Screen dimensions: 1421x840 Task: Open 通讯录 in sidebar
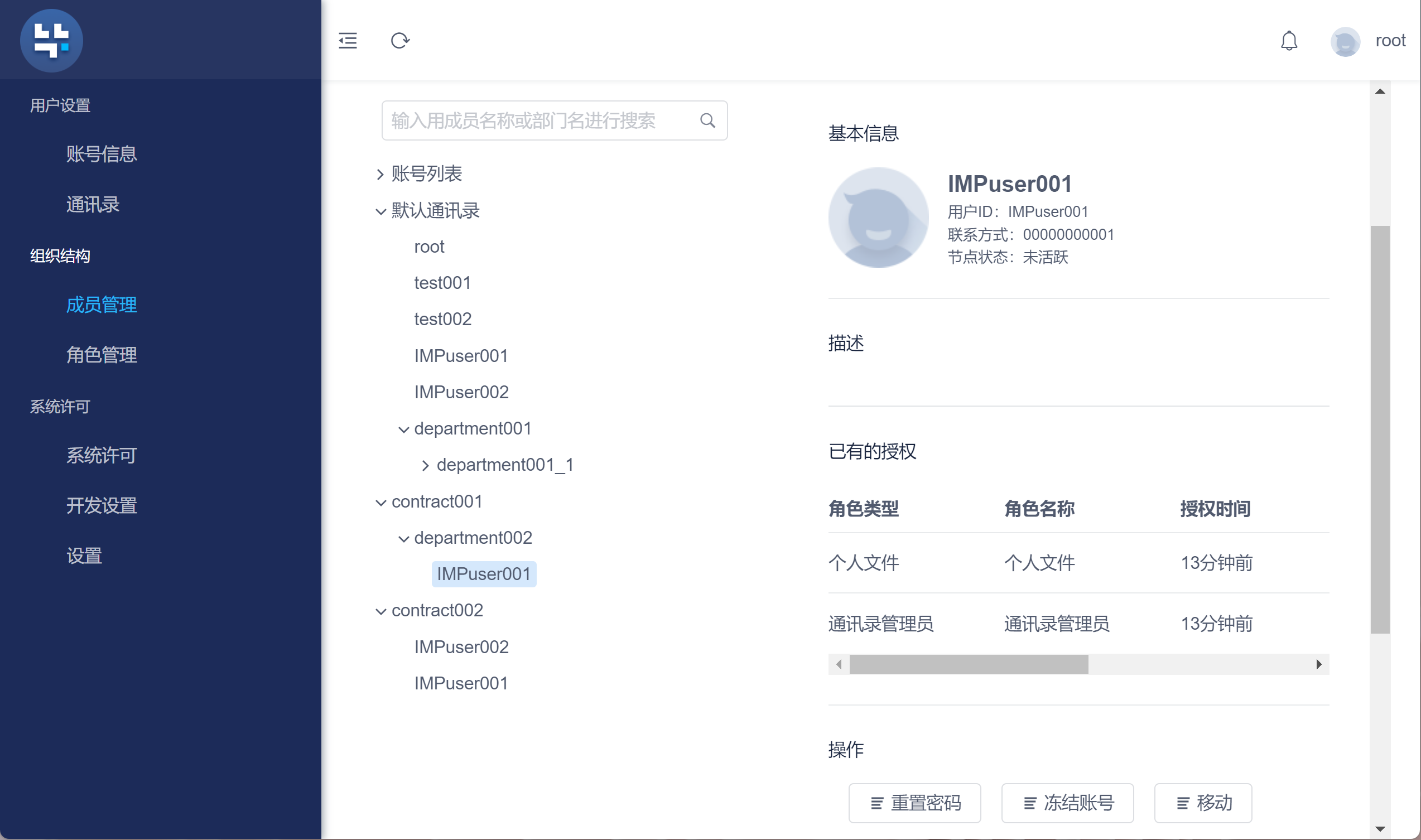(x=93, y=204)
